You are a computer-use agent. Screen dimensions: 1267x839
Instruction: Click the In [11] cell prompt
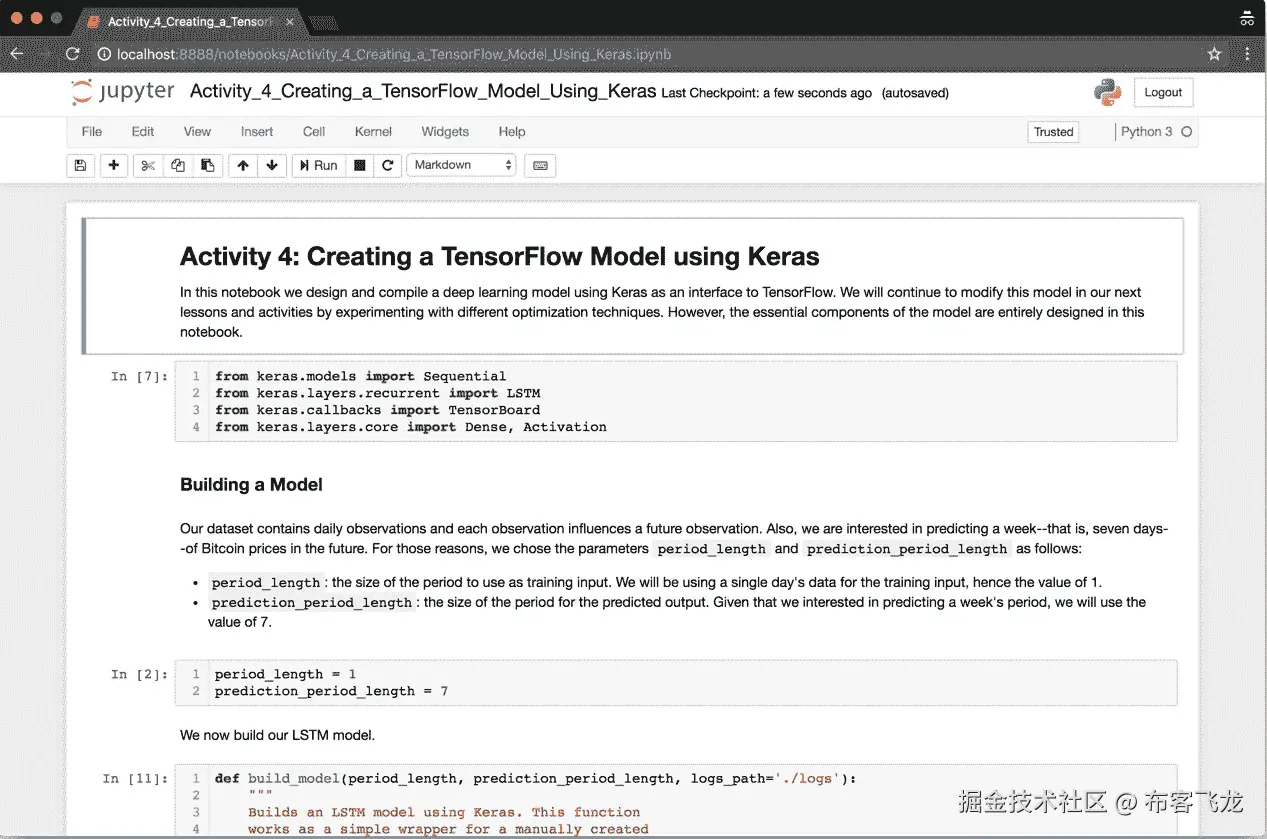coord(136,778)
